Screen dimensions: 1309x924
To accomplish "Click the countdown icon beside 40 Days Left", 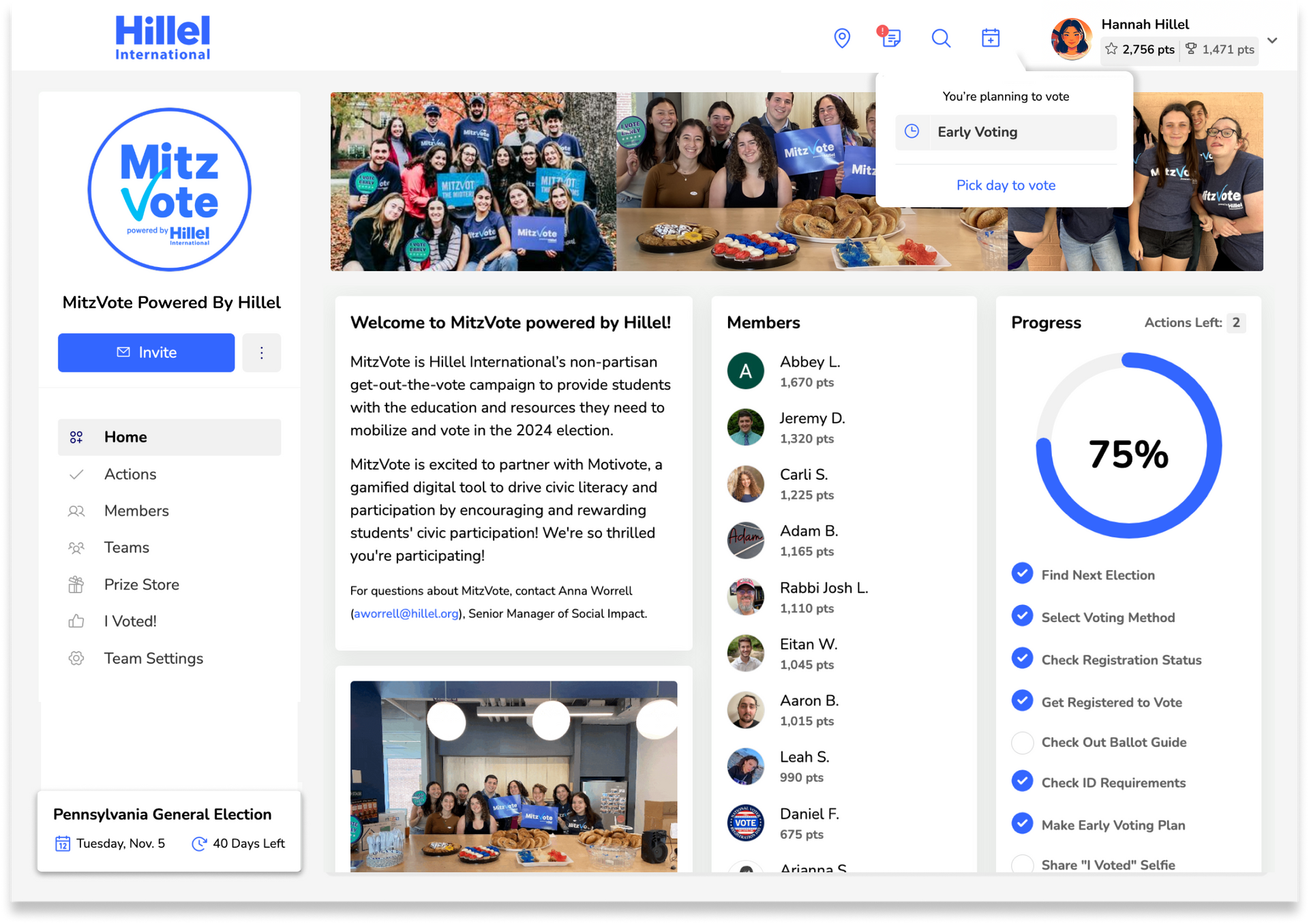I will [199, 844].
